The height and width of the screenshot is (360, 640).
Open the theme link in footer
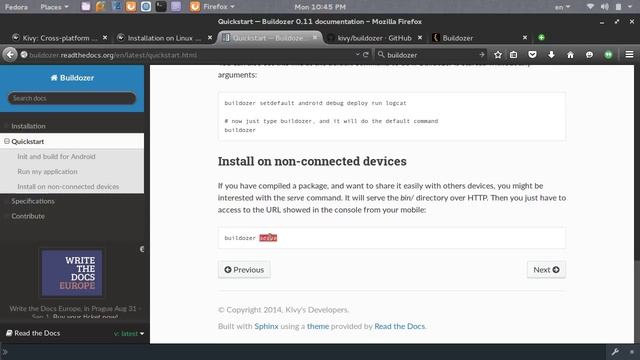(318, 326)
